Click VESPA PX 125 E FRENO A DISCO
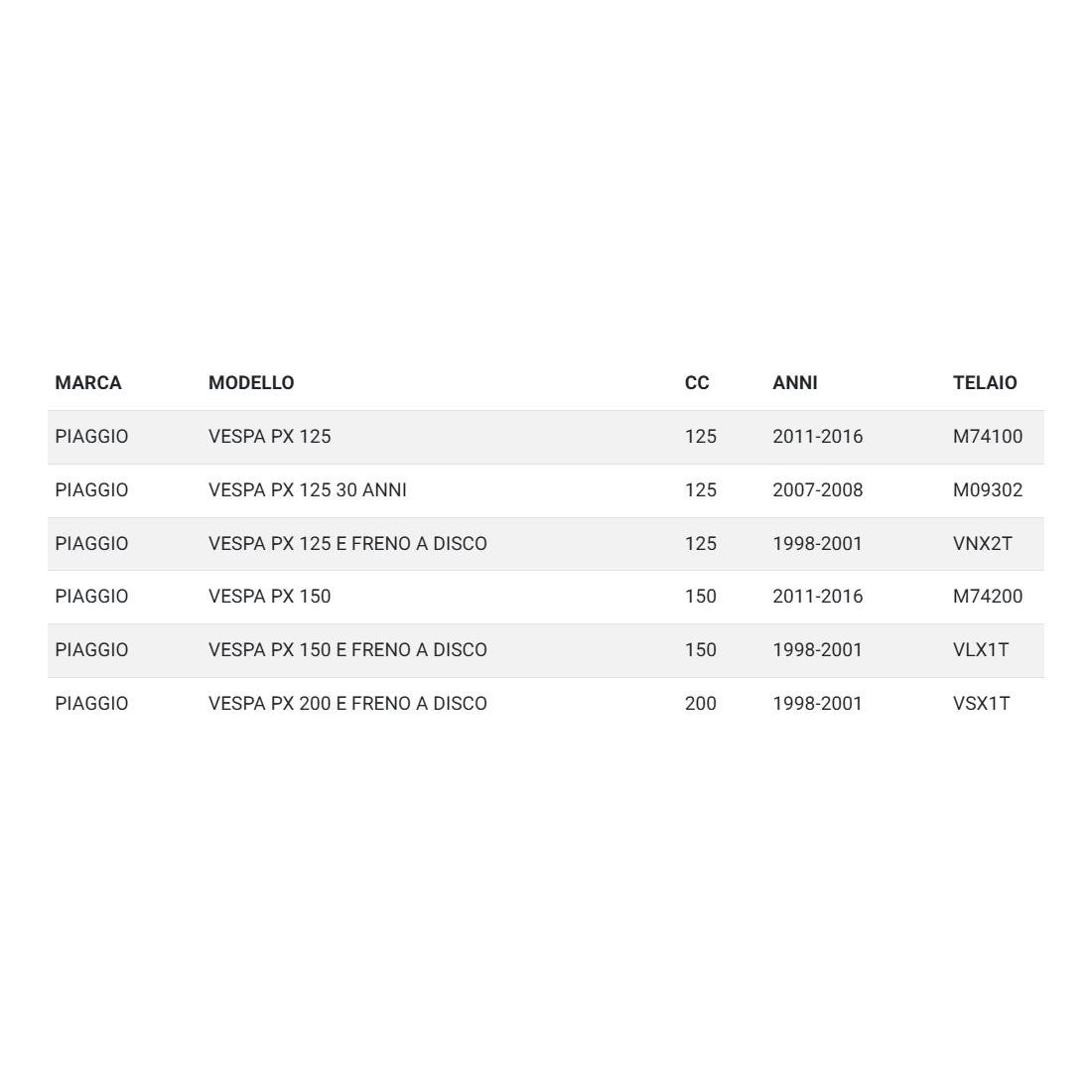1092x1092 pixels. tap(347, 544)
